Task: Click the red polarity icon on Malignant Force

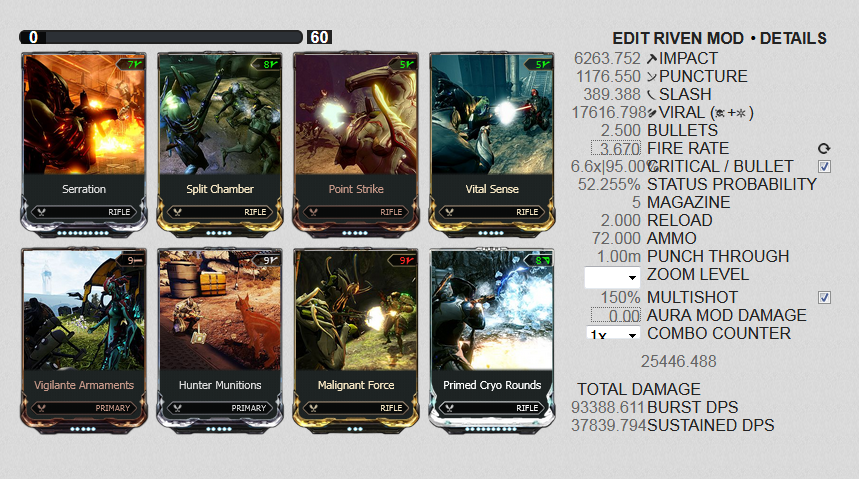Action: pos(411,260)
